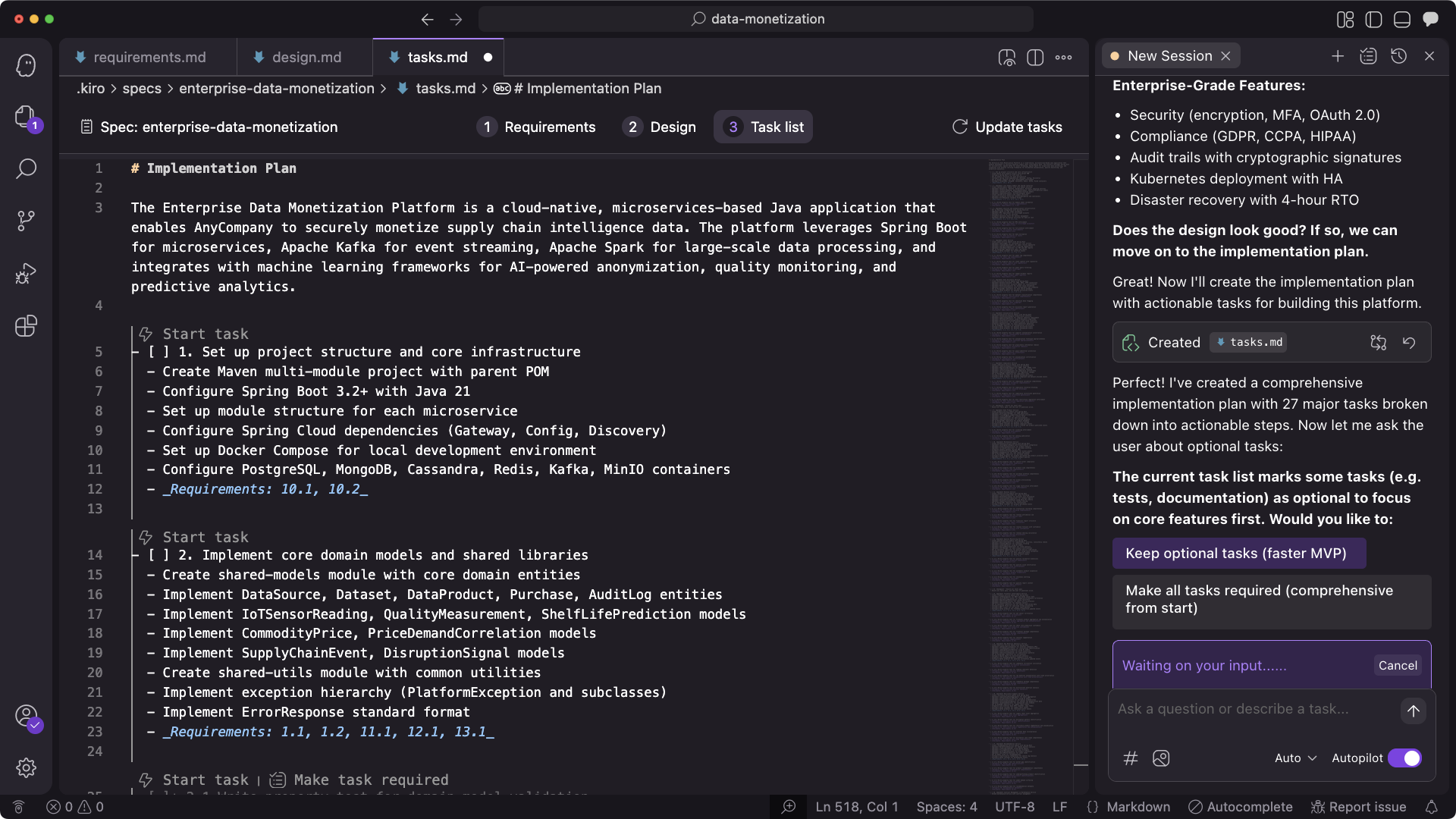Open Markdown language mode selector
The width and height of the screenshot is (1456, 819).
[x=1137, y=807]
